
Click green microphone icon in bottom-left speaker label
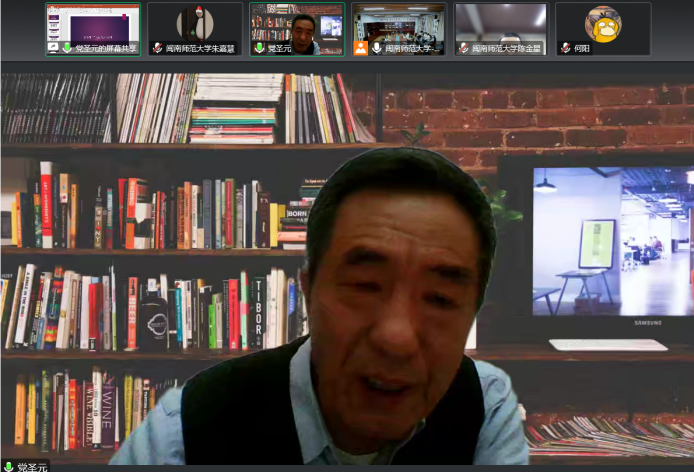[8, 466]
